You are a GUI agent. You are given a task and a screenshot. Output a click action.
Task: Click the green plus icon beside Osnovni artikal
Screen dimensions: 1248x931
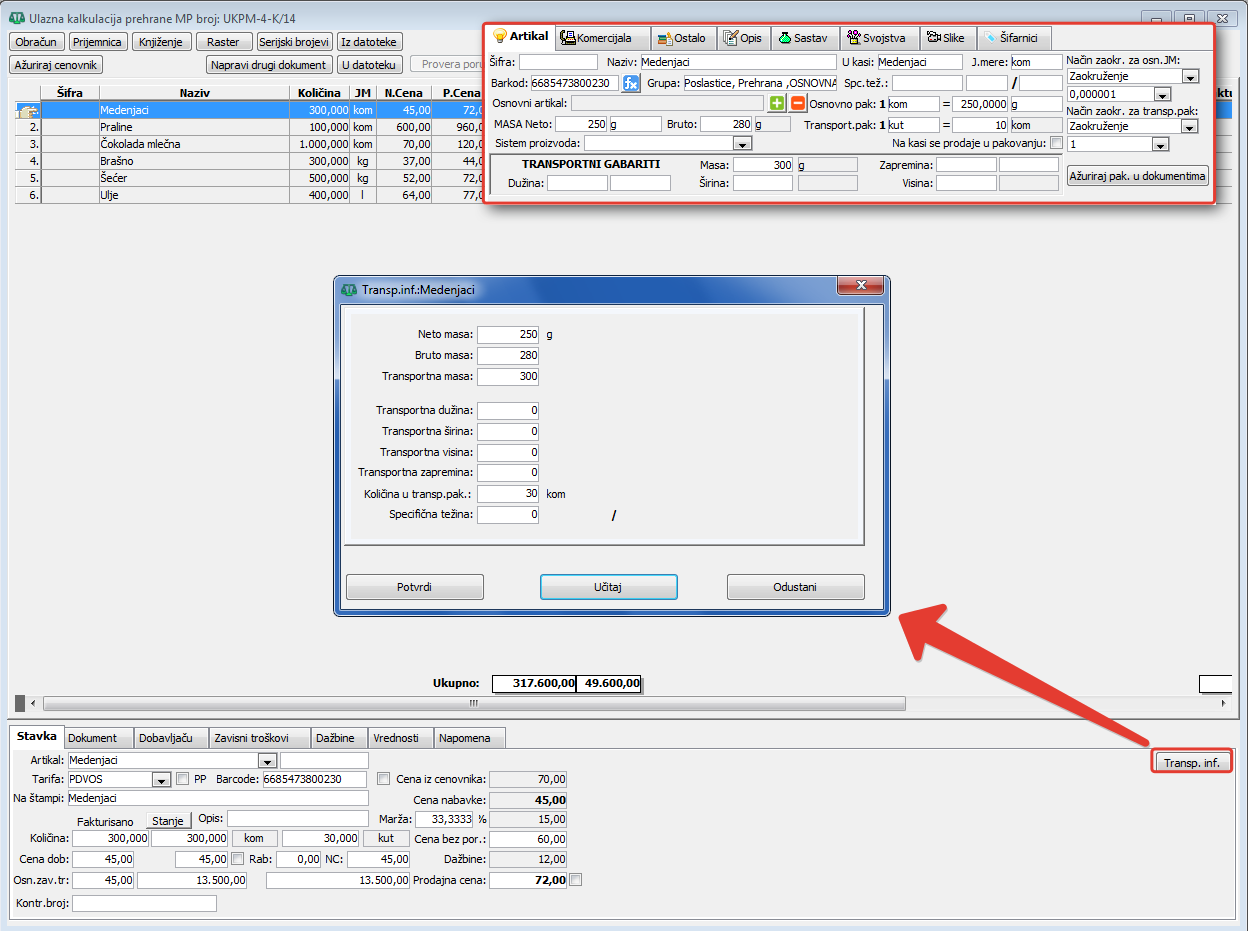(x=777, y=103)
